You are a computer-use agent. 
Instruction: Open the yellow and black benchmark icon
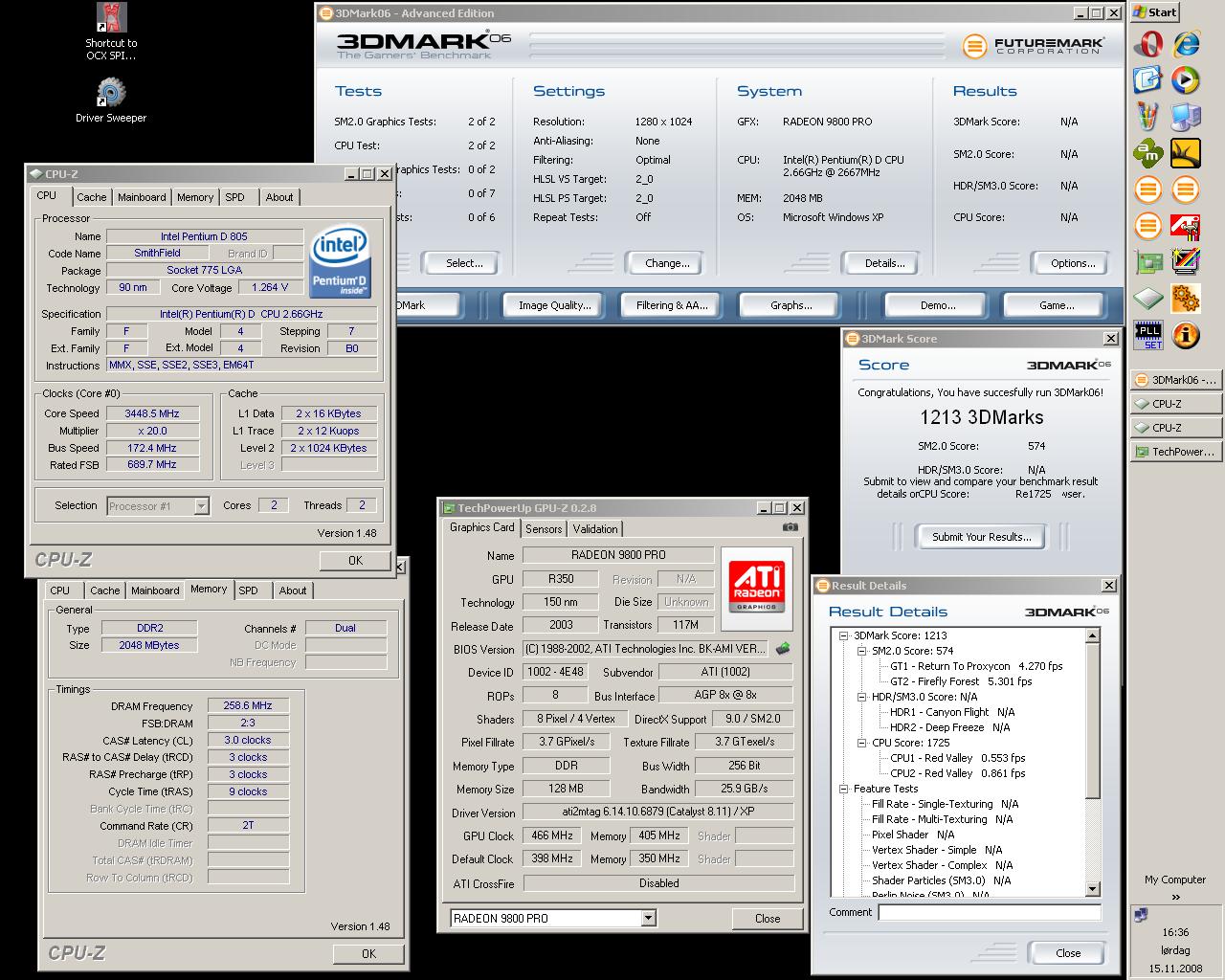tap(1186, 153)
